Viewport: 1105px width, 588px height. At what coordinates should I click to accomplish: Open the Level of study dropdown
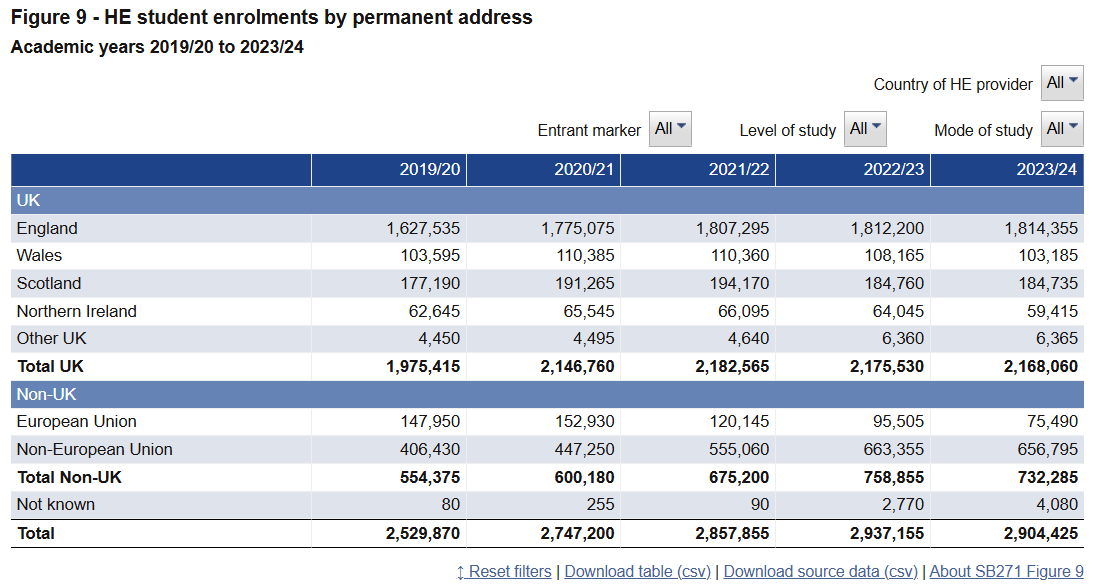tap(865, 129)
